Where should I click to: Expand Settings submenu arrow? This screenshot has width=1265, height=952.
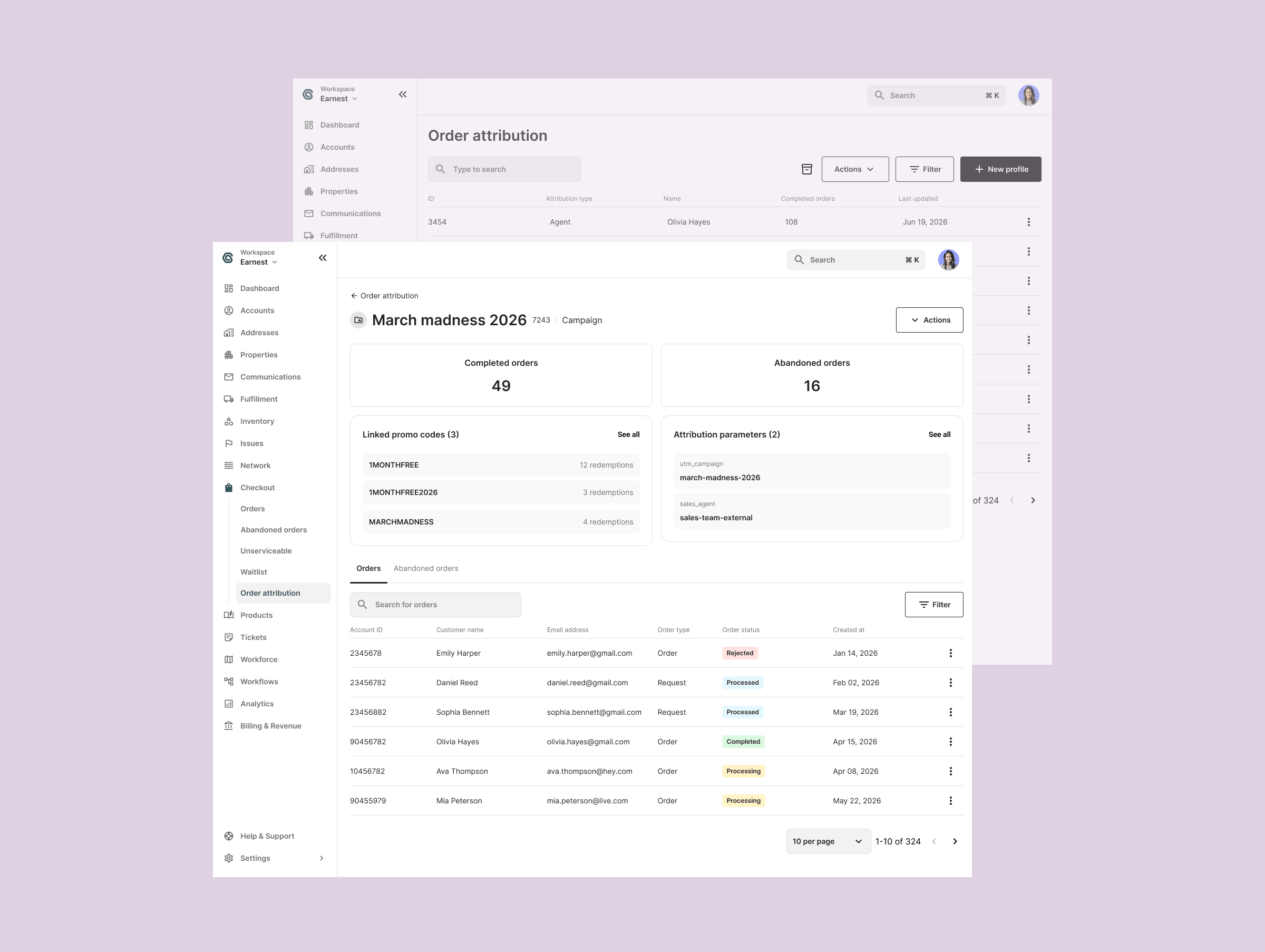[322, 858]
